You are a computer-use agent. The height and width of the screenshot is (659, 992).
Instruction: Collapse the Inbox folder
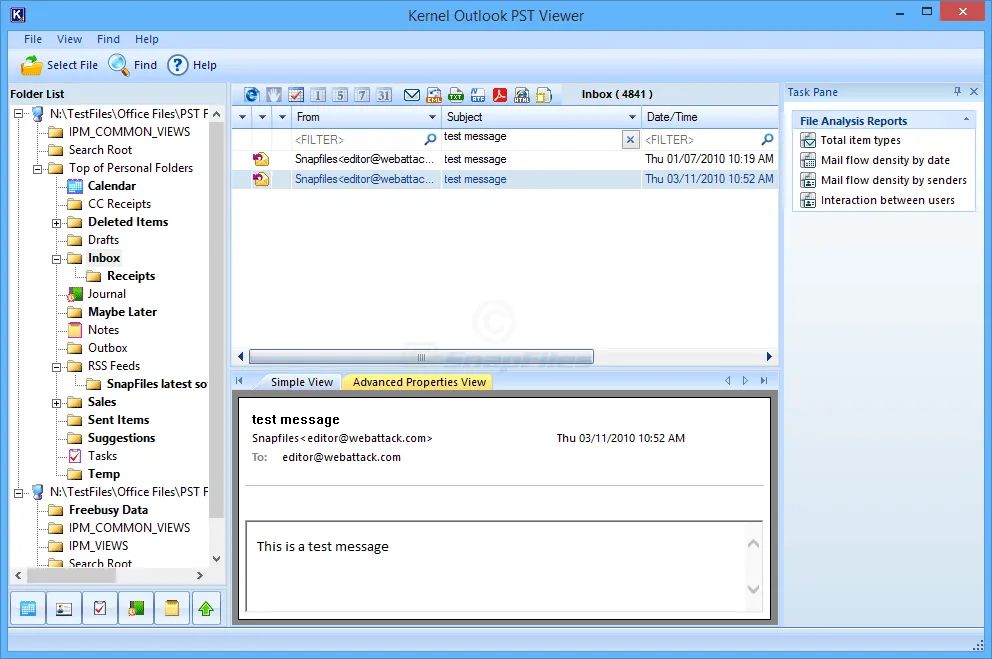point(59,257)
